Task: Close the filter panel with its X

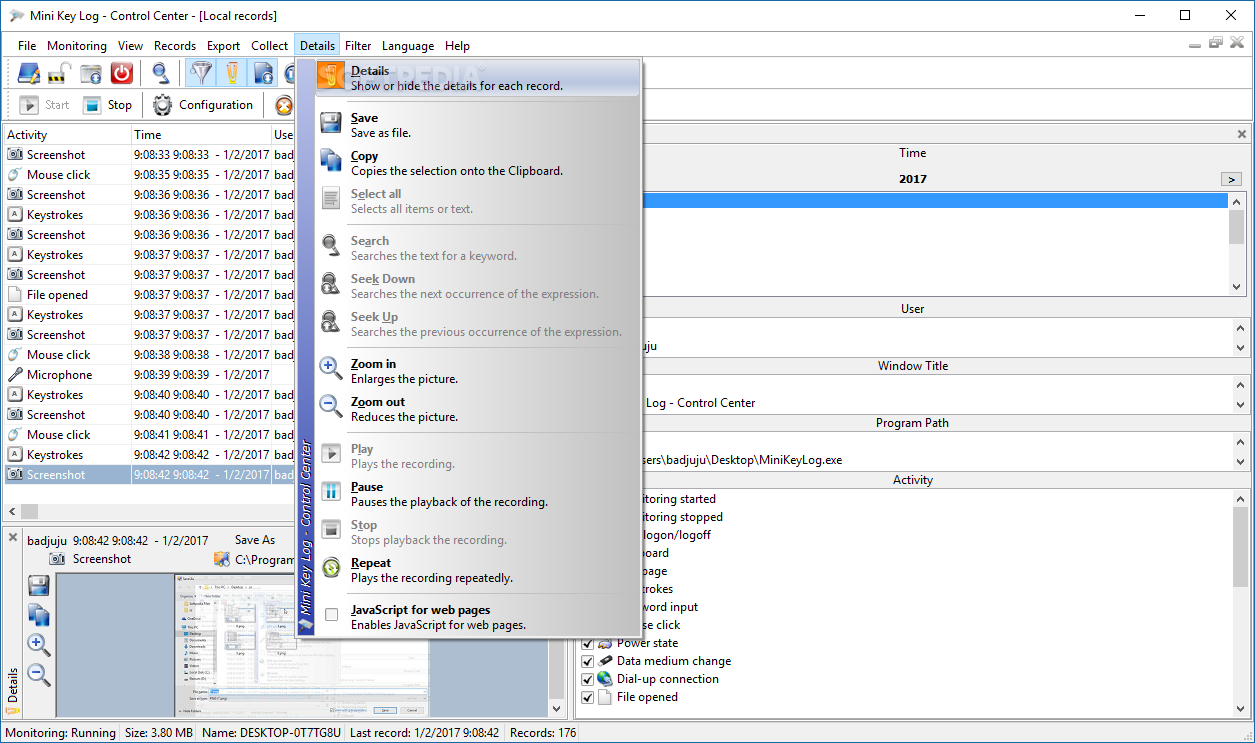Action: tap(1242, 134)
